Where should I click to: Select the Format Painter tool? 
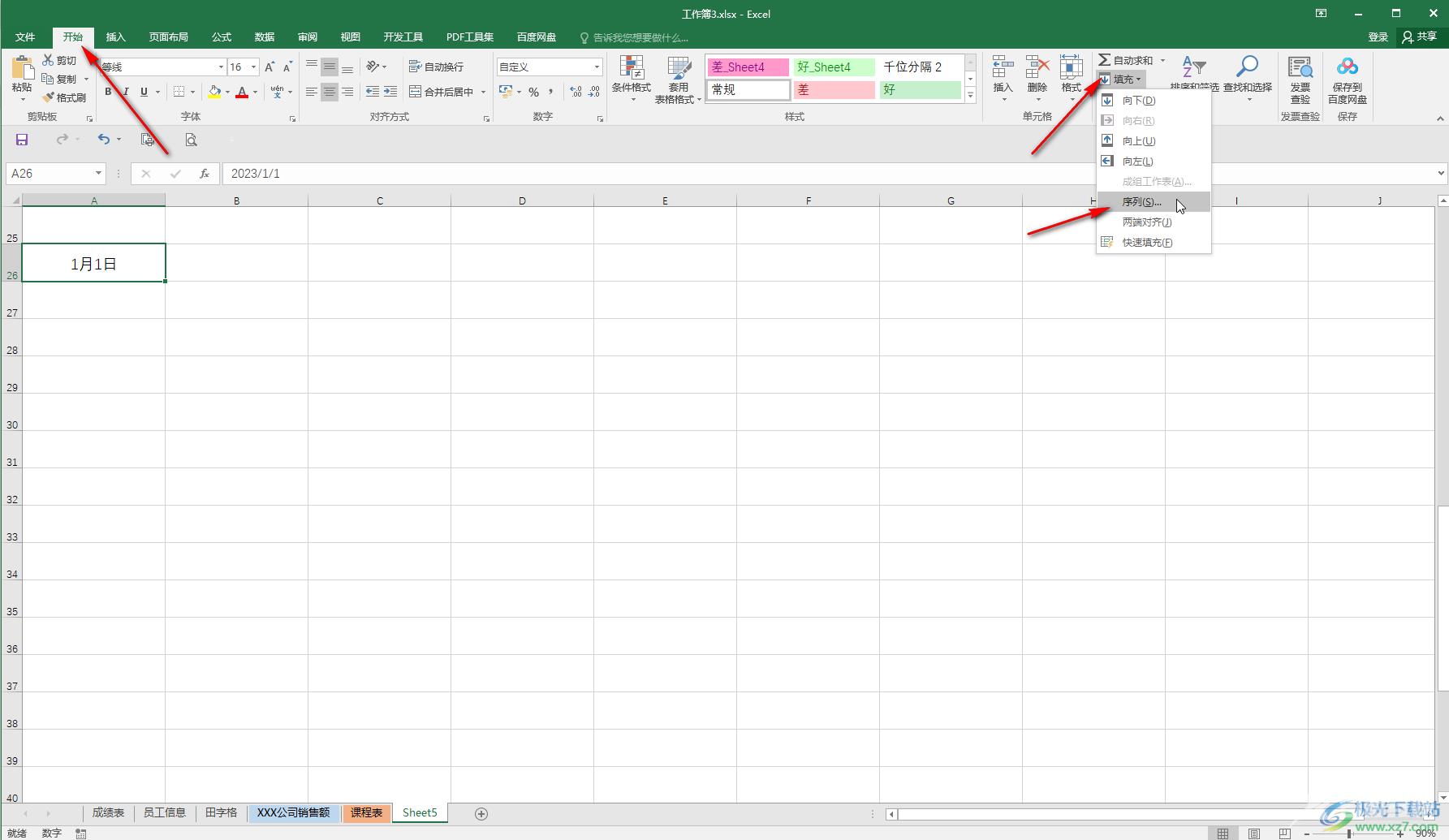[64, 97]
